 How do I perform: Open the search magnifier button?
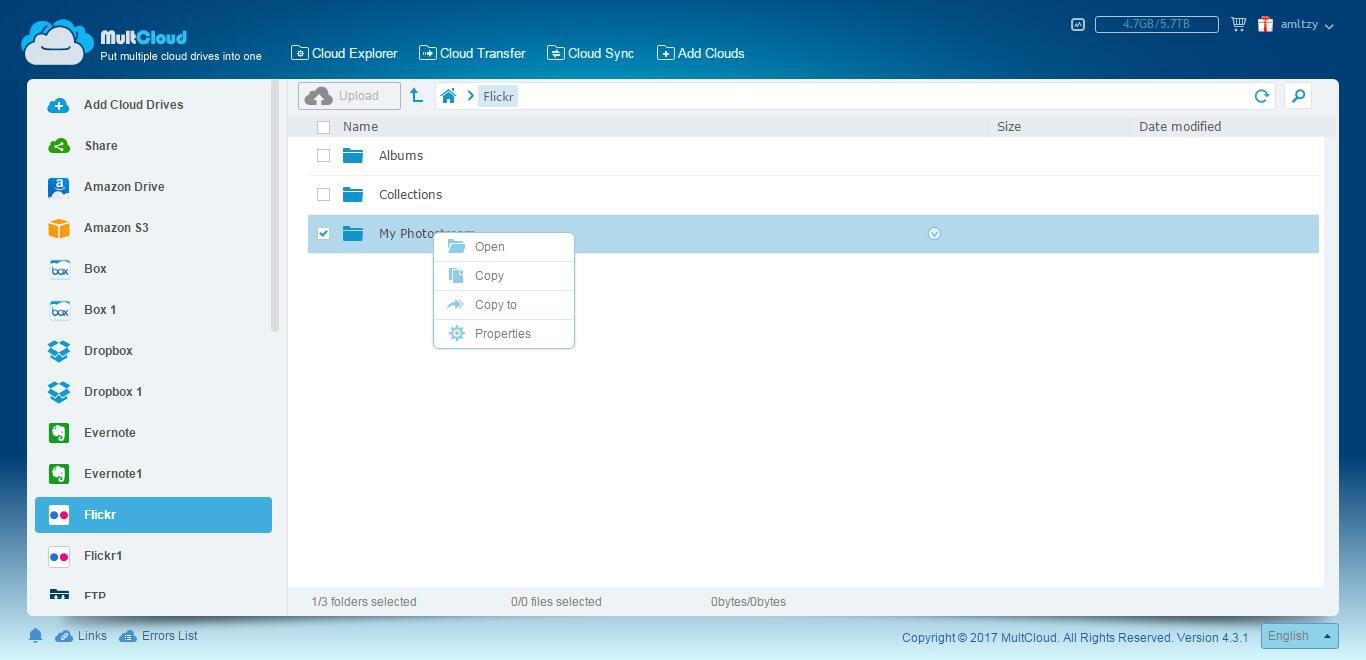click(x=1298, y=96)
